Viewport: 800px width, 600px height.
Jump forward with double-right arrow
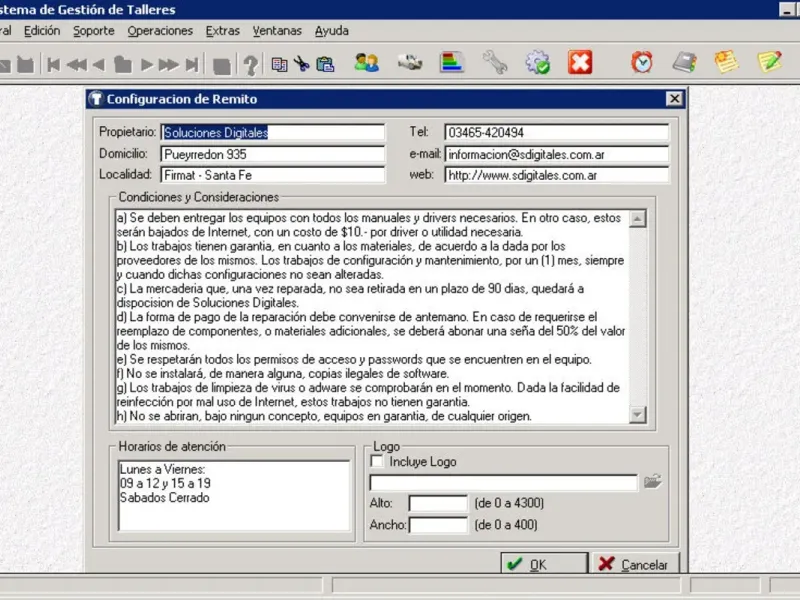click(168, 65)
